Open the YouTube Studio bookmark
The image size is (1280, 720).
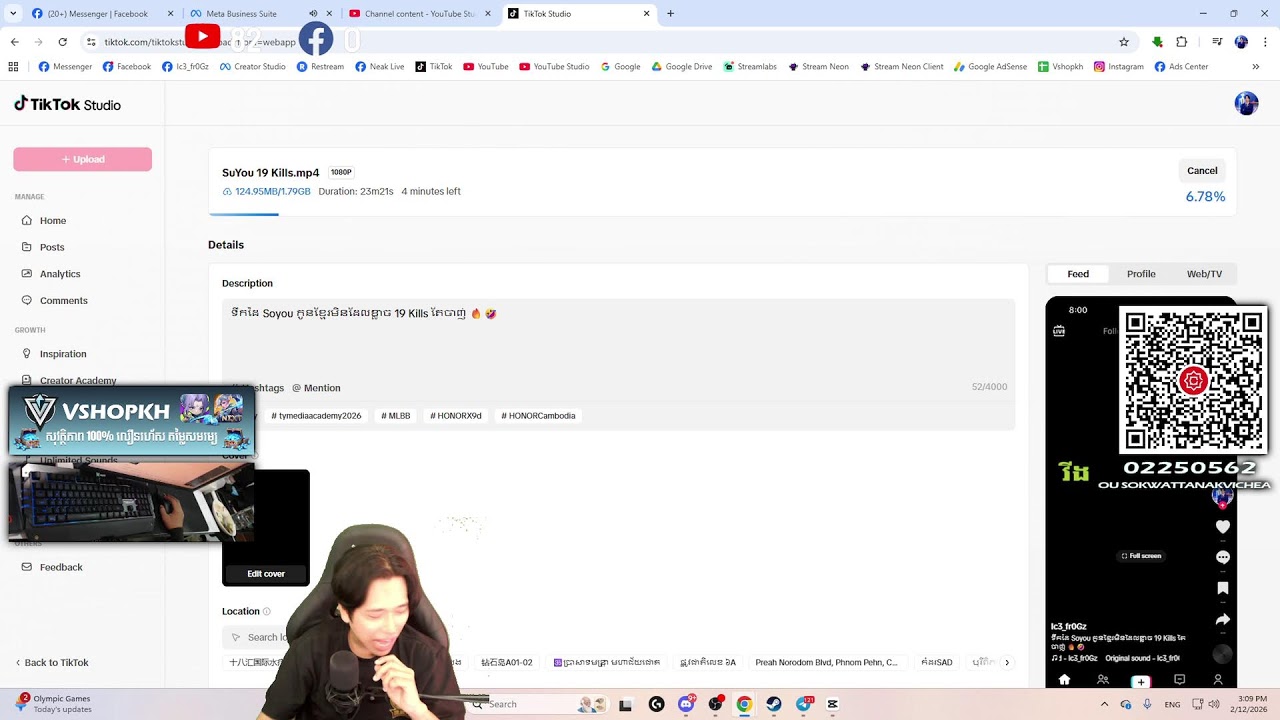[x=554, y=67]
